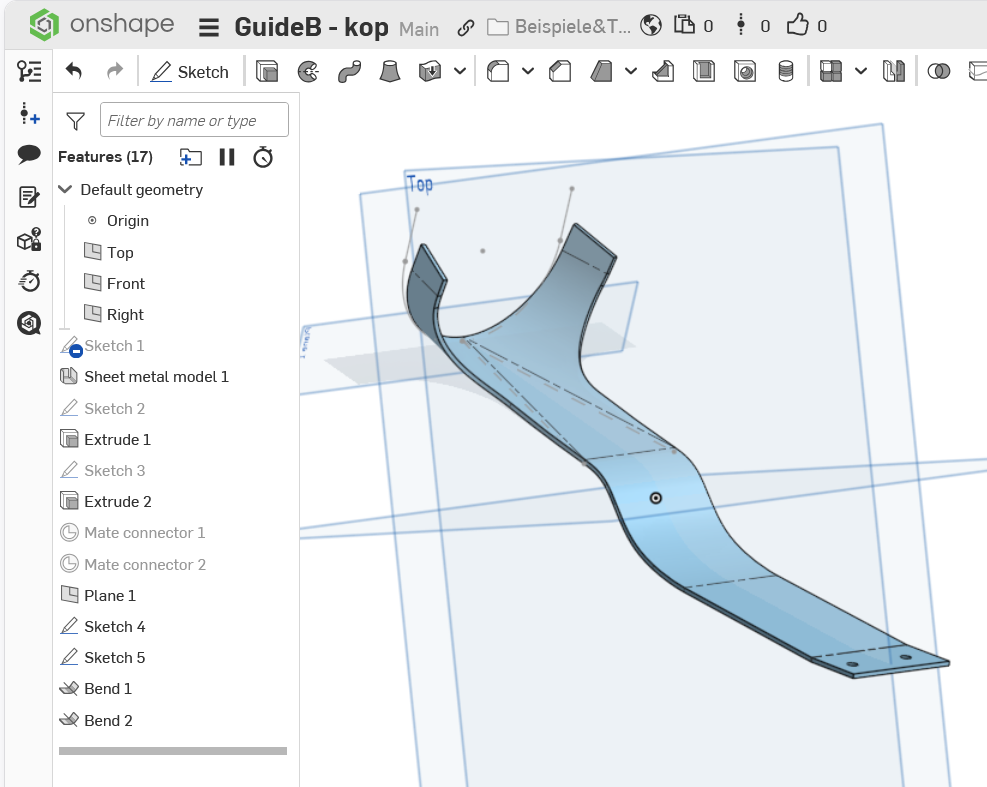Image resolution: width=987 pixels, height=787 pixels.
Task: Show regeneration times stopwatch in Features header
Action: 263,157
